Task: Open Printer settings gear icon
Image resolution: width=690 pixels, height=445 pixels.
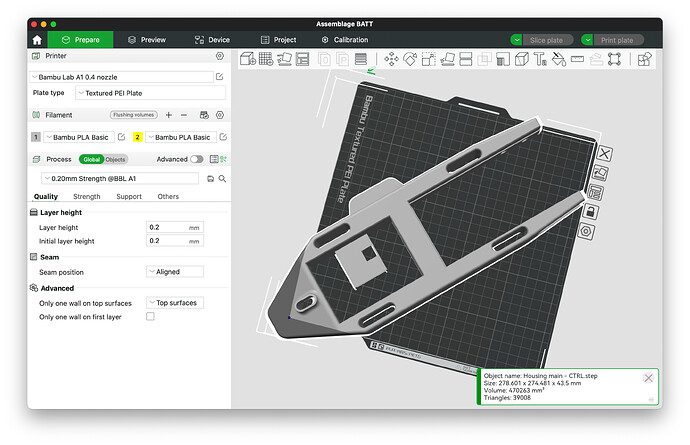Action: point(220,56)
